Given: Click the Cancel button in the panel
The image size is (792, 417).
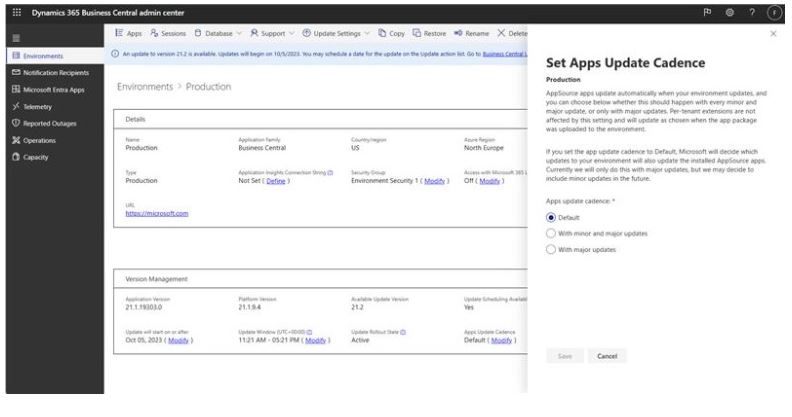Looking at the screenshot, I should point(607,356).
